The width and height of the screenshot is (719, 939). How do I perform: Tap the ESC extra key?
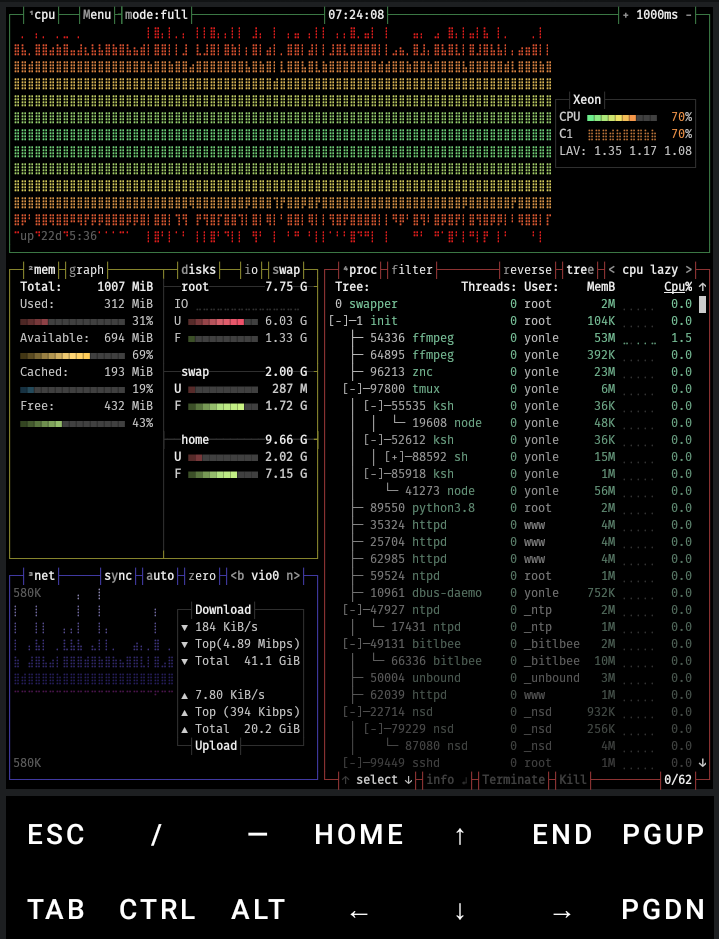tap(56, 835)
